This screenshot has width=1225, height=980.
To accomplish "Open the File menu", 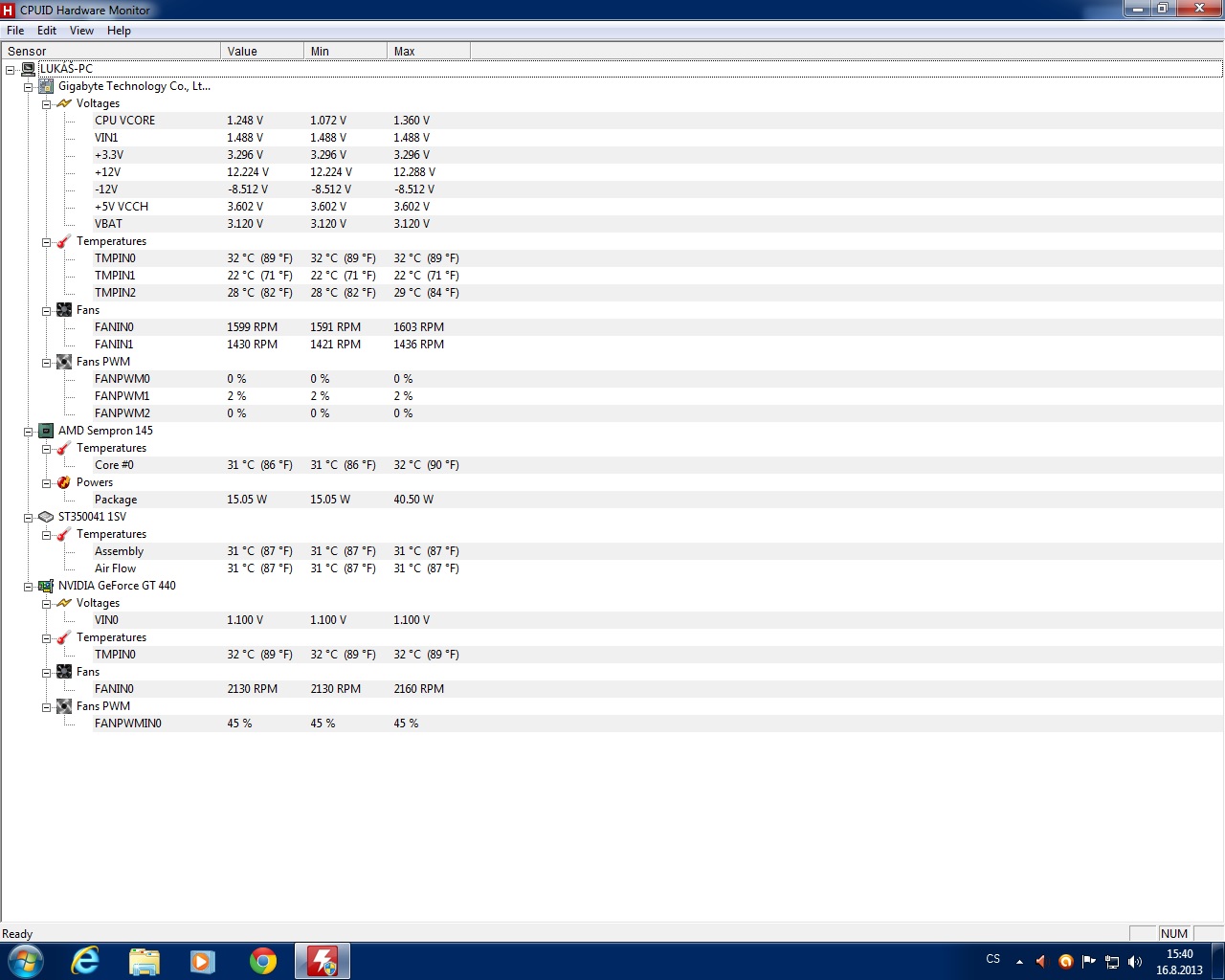I will pyautogui.click(x=15, y=31).
